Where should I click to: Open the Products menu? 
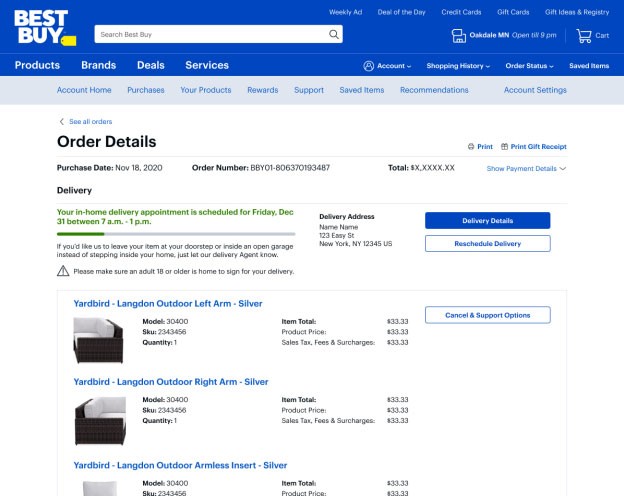click(37, 65)
